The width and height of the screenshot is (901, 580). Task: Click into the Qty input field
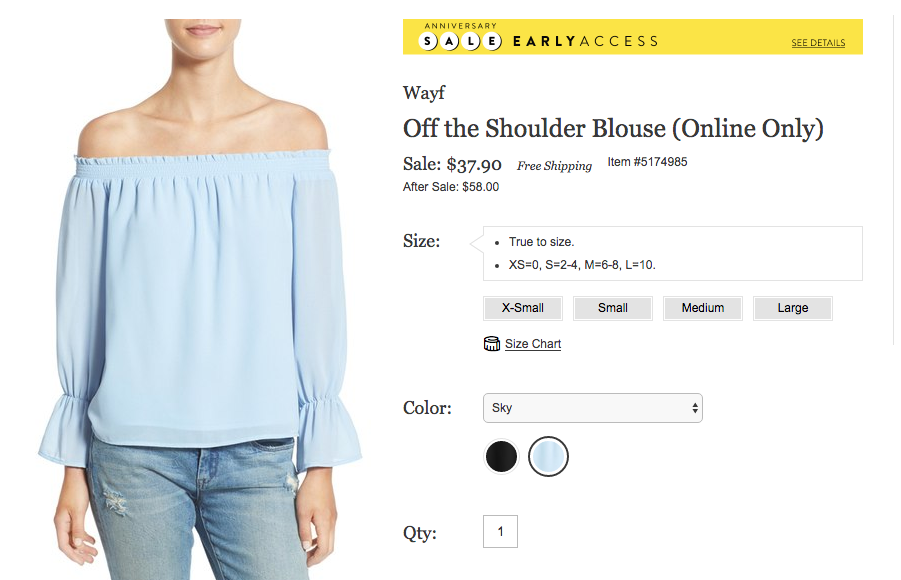(500, 532)
